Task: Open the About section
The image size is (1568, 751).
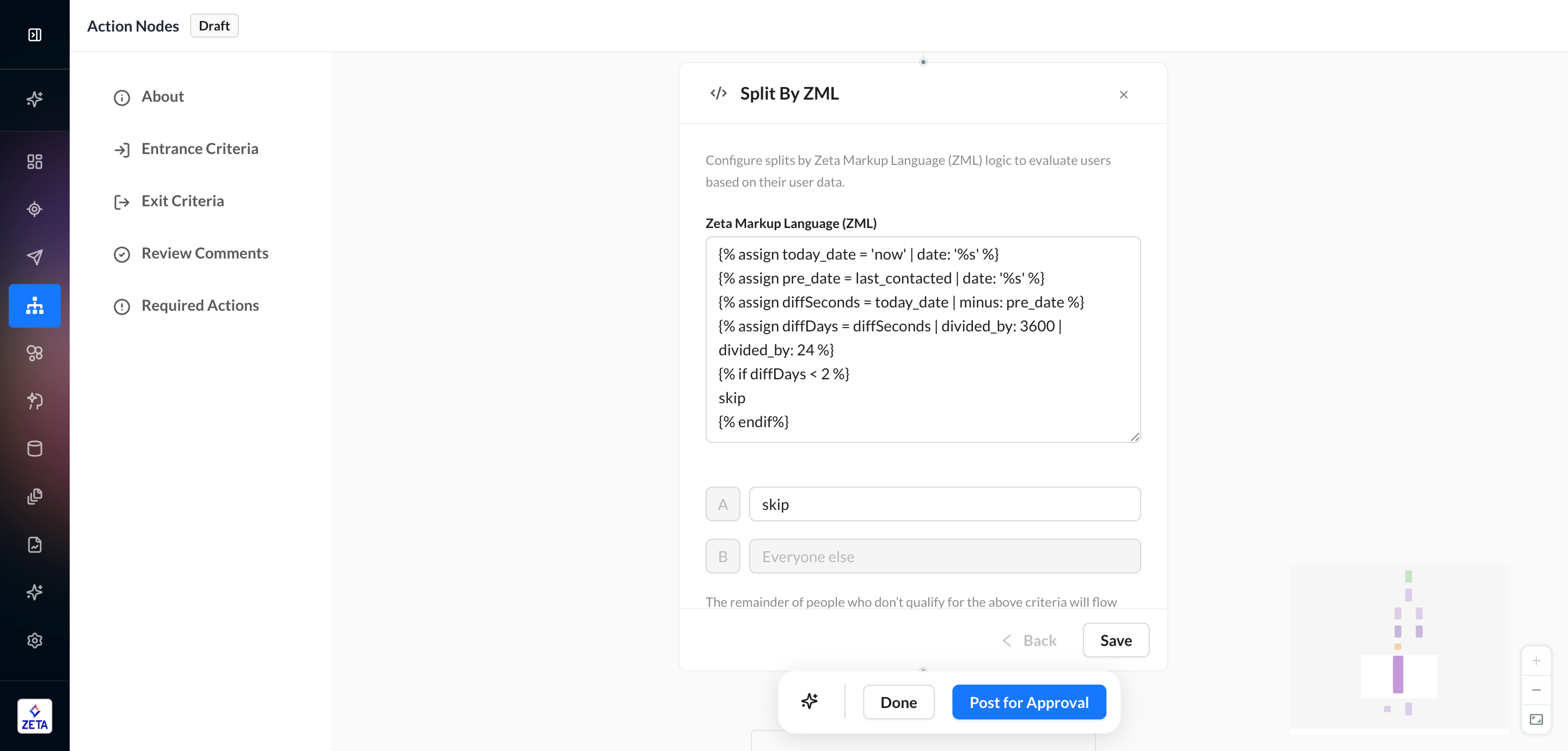Action: pyautogui.click(x=163, y=97)
